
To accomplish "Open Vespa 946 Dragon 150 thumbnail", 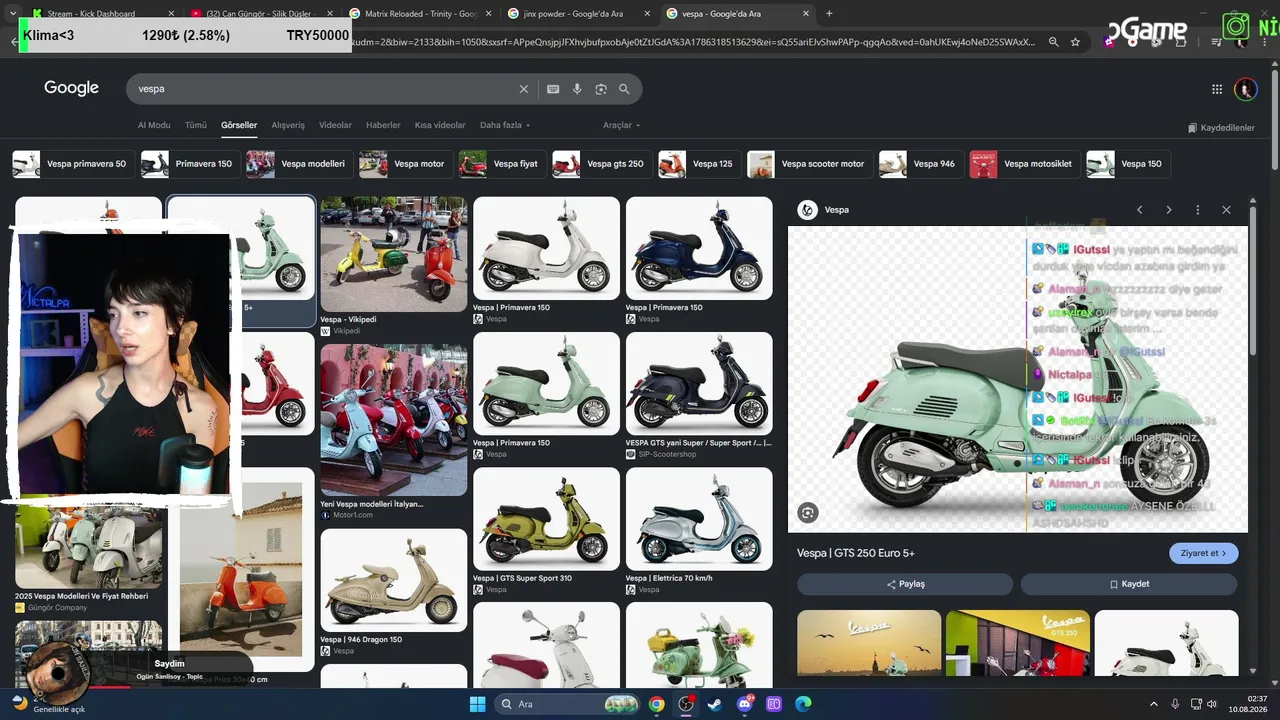I will point(393,580).
